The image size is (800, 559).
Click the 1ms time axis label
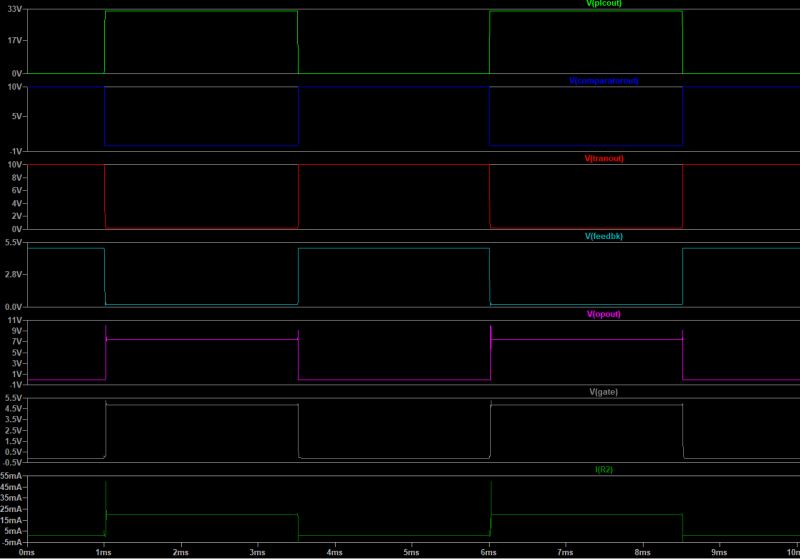pos(104,552)
